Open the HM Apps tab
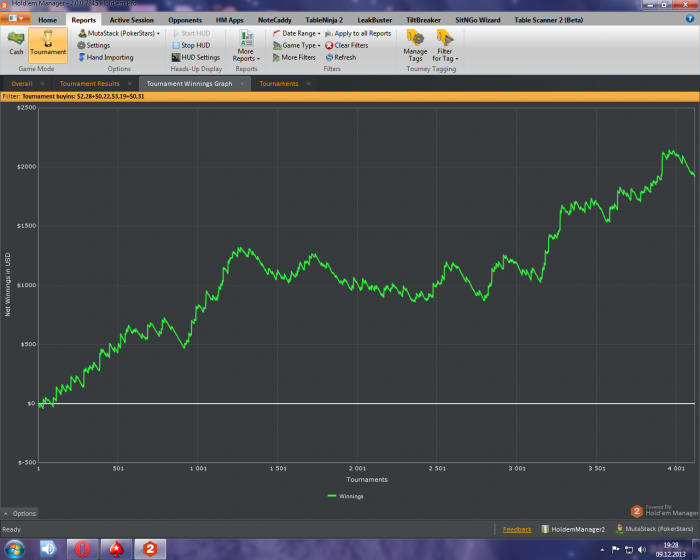 click(x=229, y=20)
